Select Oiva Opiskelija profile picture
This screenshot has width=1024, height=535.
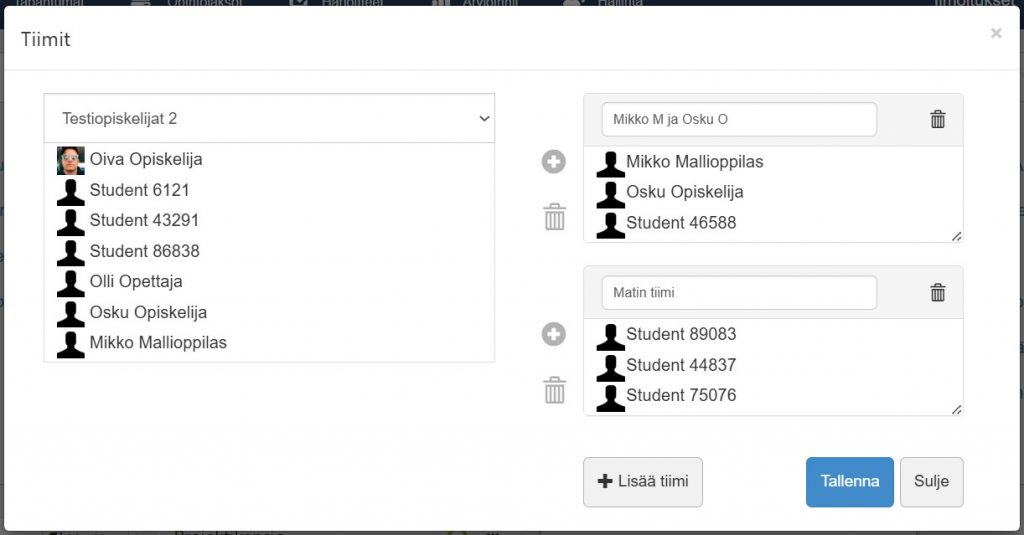[71, 160]
